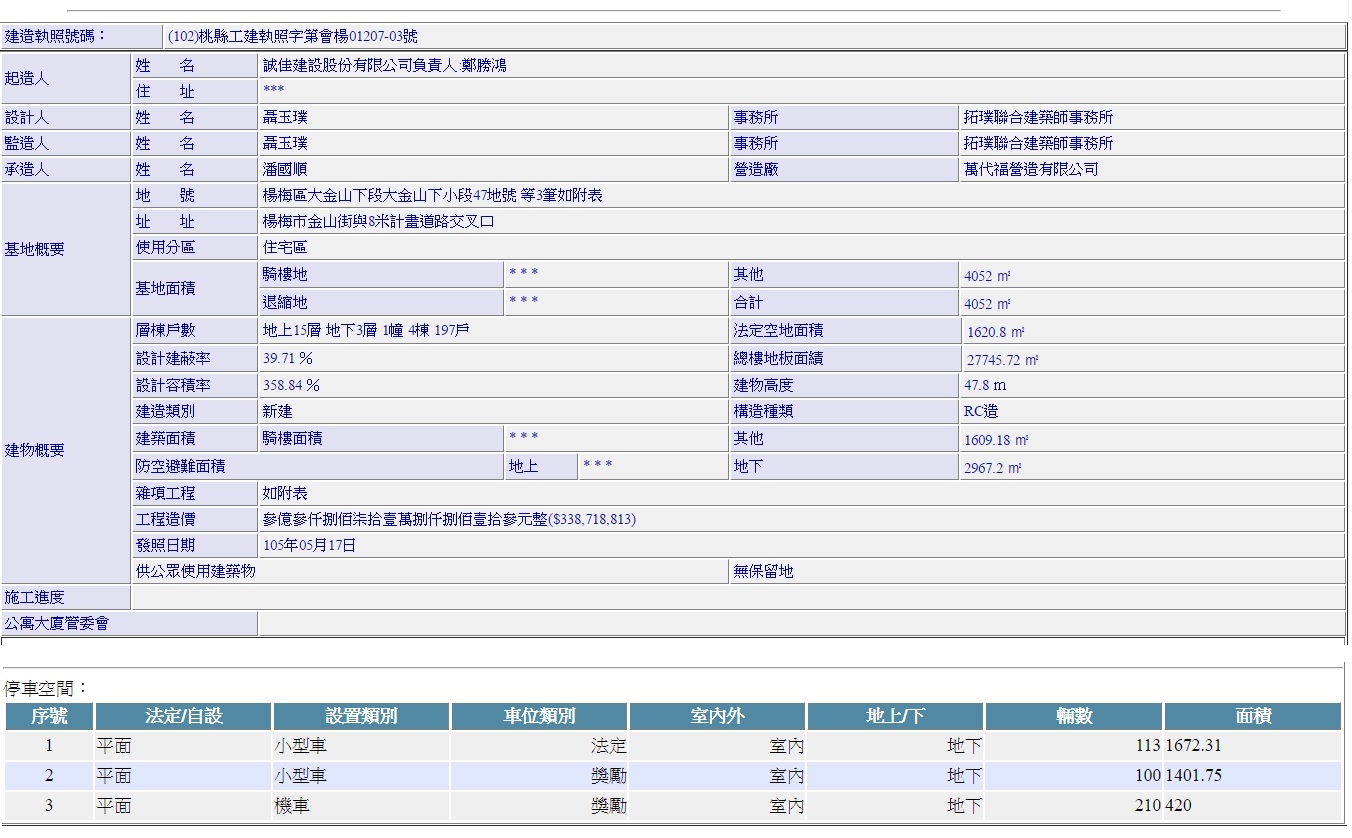Select land number 楊梅區大金山下段大金山下小段47地號
The width and height of the screenshot is (1352, 838).
coord(390,196)
